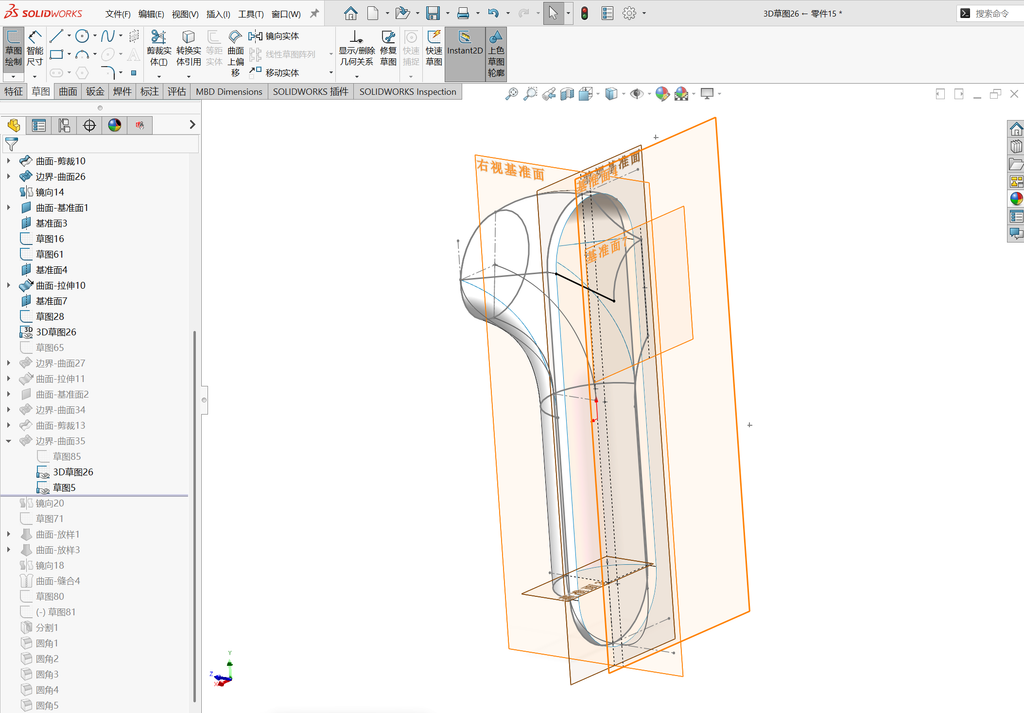The height and width of the screenshot is (713, 1024).
Task: Click Move Entities (移动实体)
Action: [274, 72]
